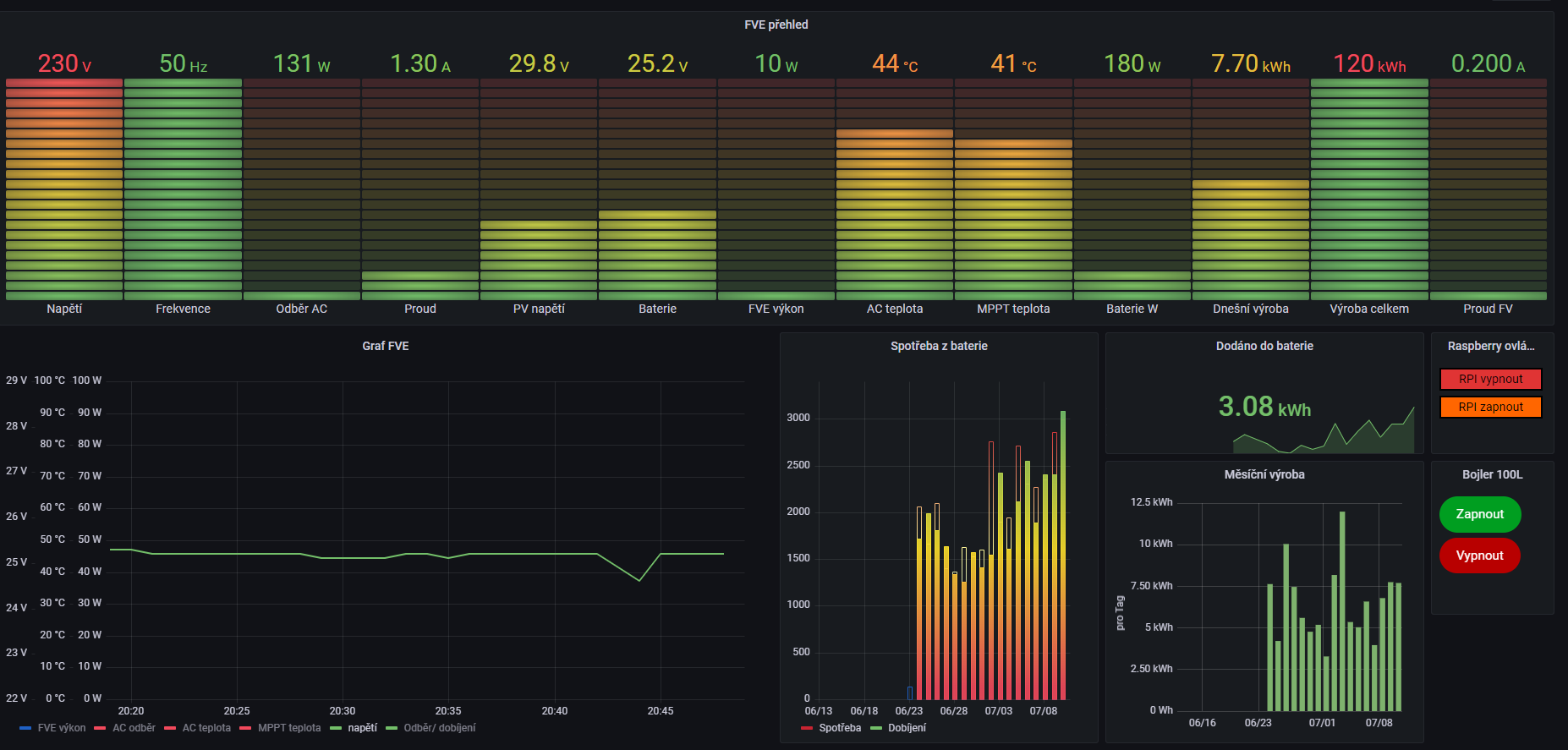1568x750 pixels.
Task: Click the green Zapnout boiler button
Action: coord(1479,514)
